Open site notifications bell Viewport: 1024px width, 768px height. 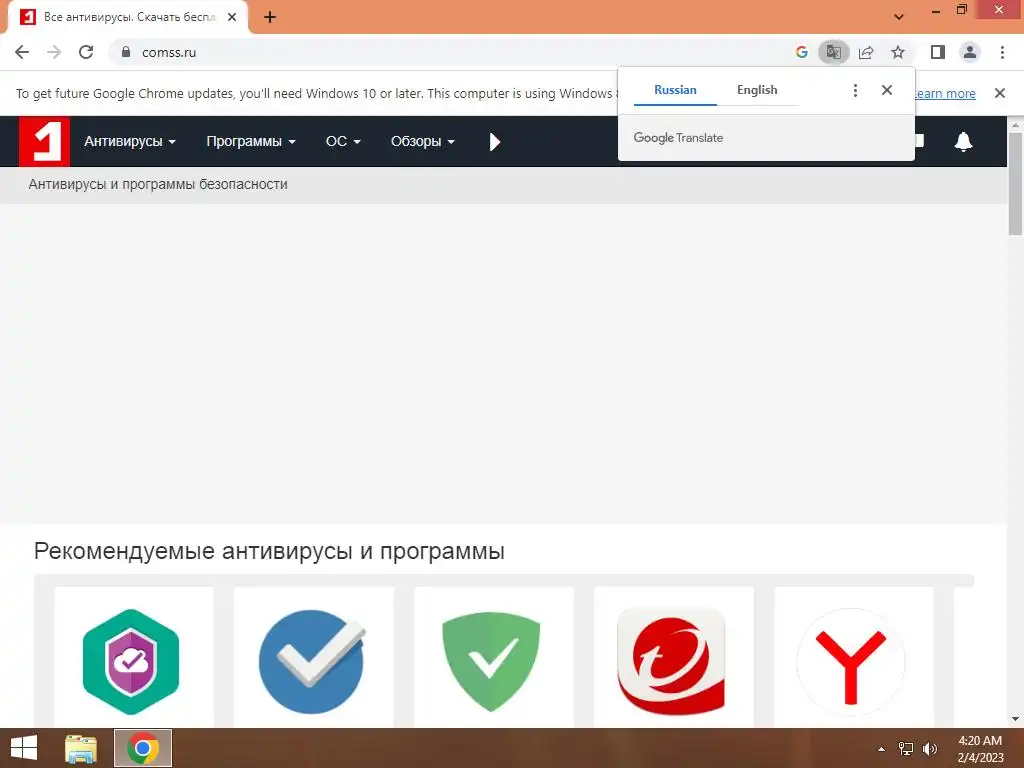(x=963, y=141)
